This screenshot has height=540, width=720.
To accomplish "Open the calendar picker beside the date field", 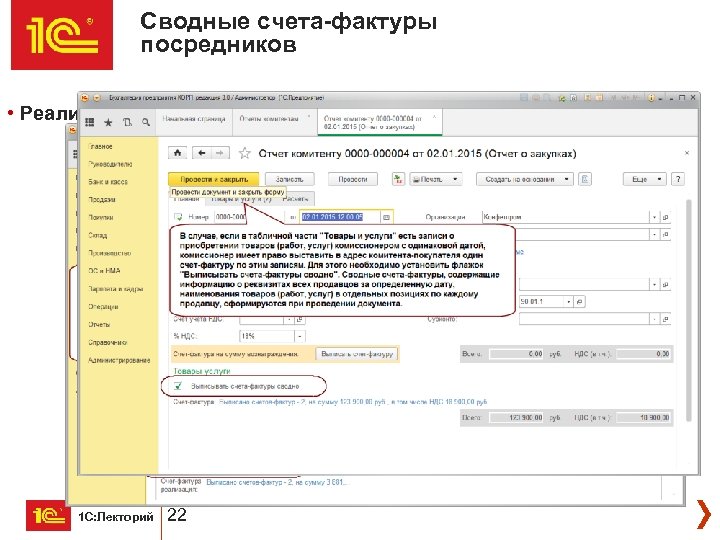I will [x=387, y=217].
